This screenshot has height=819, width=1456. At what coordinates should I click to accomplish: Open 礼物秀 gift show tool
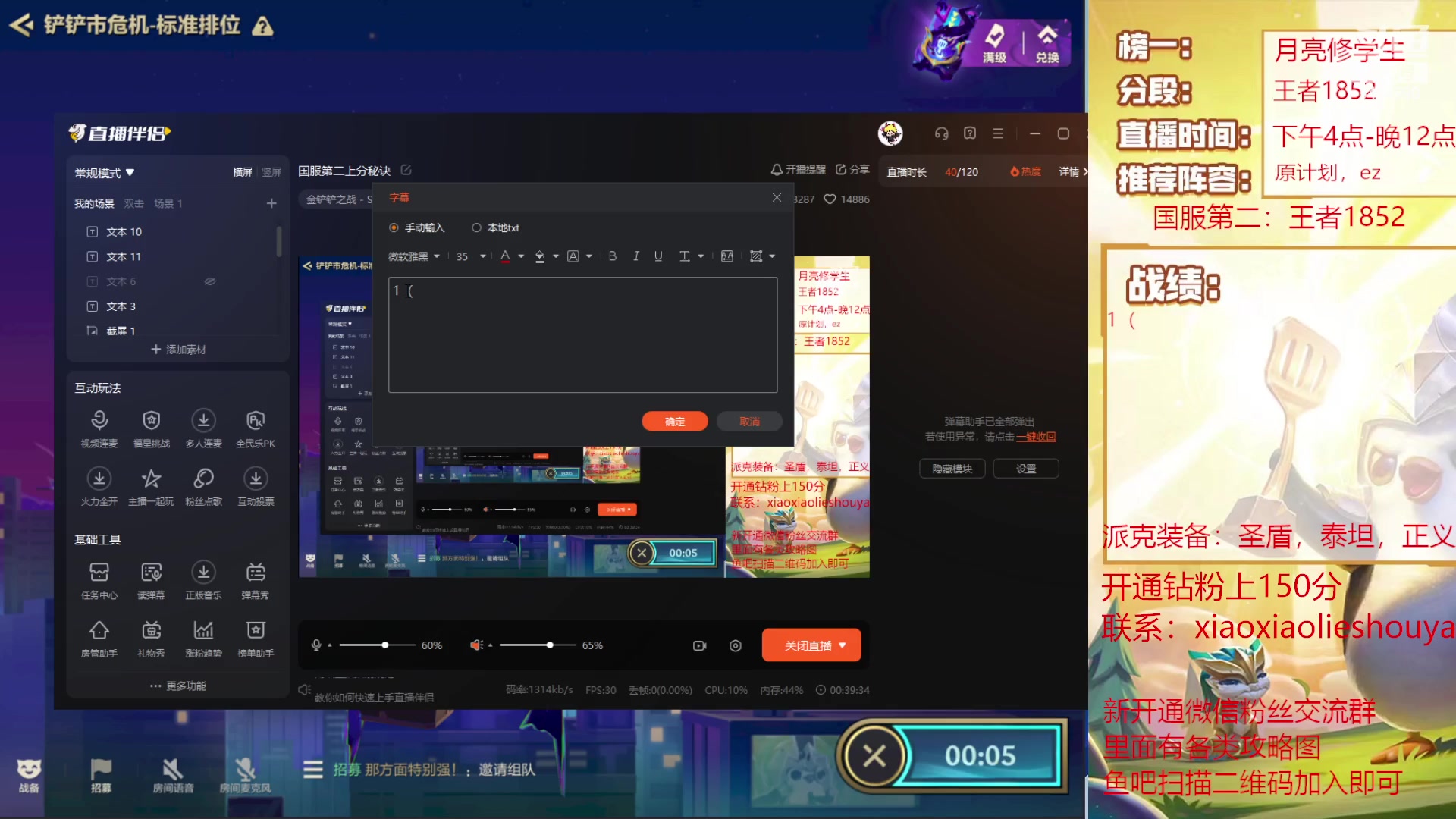(151, 639)
